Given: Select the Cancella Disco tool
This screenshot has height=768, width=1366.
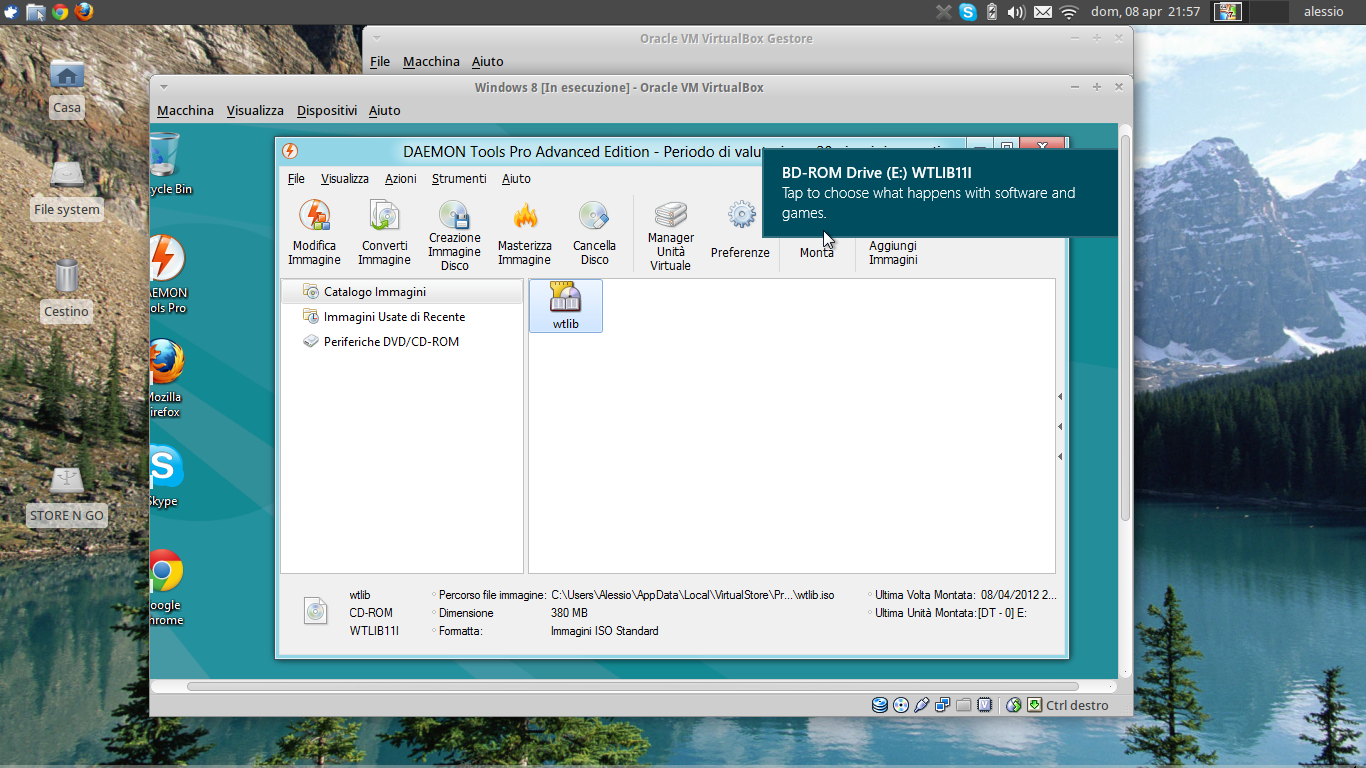Looking at the screenshot, I should click(594, 230).
